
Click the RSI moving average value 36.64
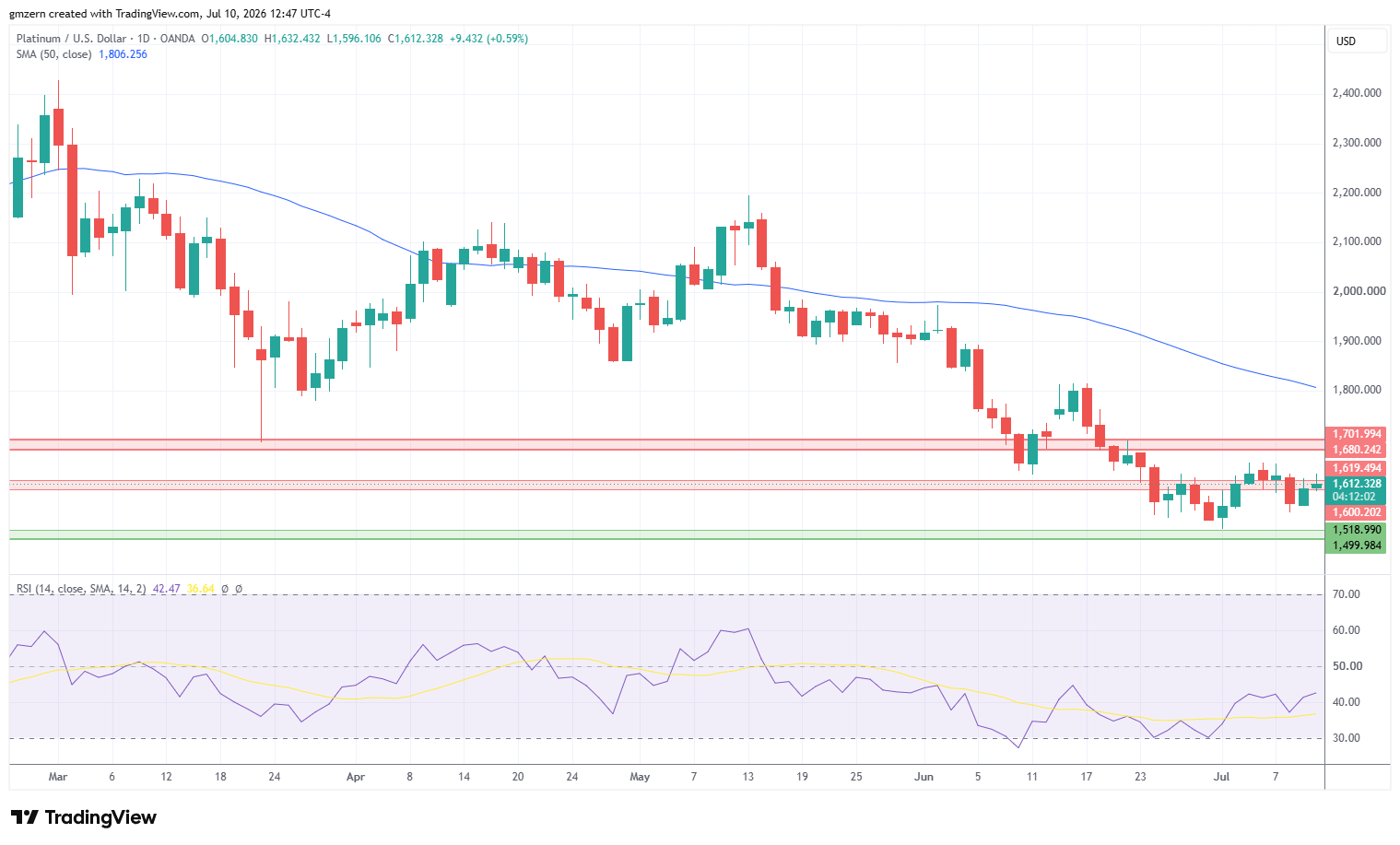[x=200, y=589]
